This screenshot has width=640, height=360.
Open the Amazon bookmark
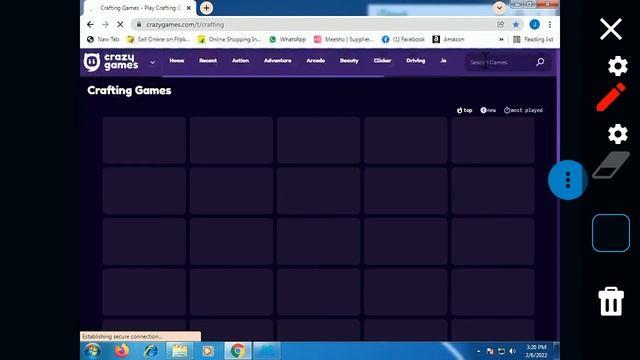pos(448,39)
